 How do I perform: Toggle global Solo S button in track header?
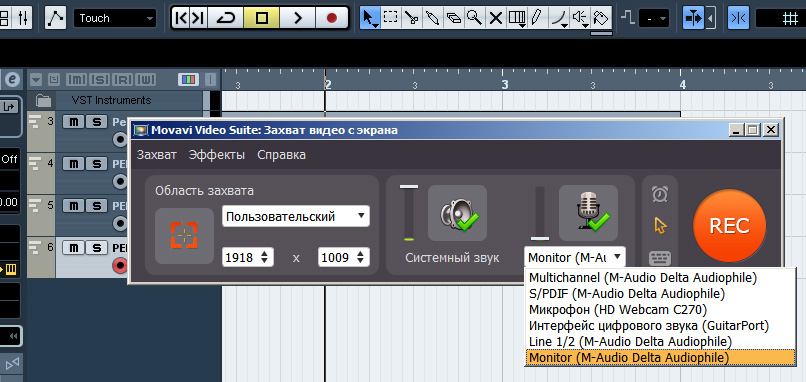[99, 80]
